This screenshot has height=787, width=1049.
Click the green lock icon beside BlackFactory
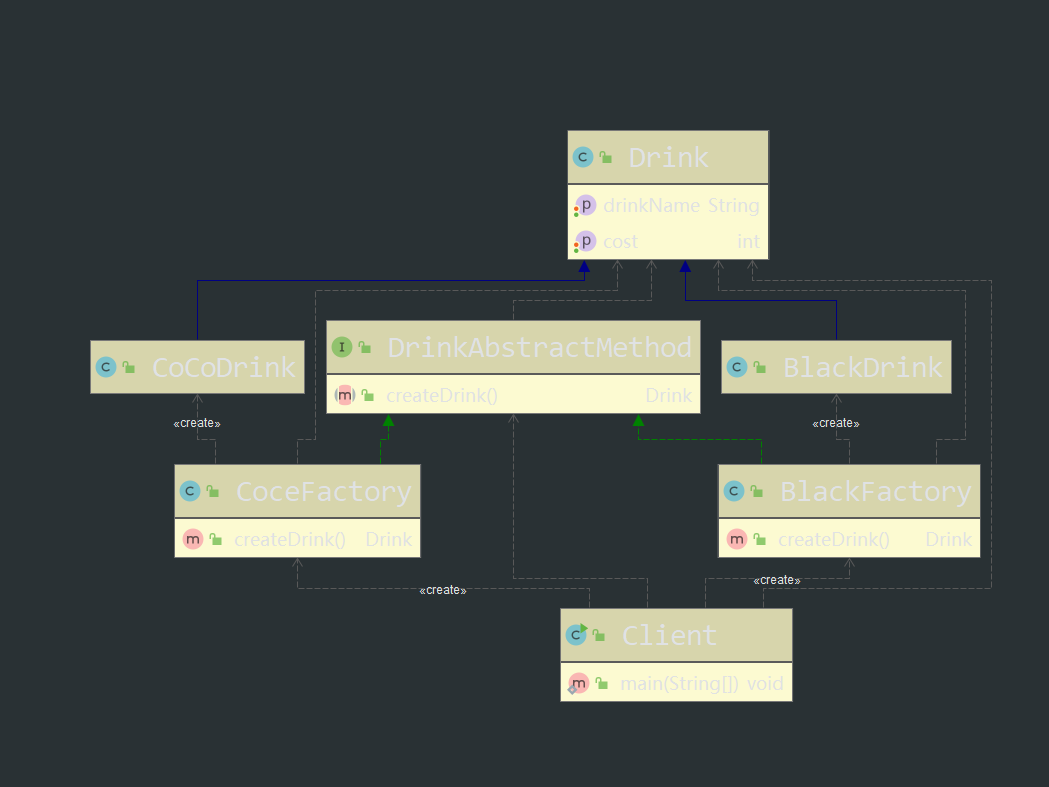758,492
